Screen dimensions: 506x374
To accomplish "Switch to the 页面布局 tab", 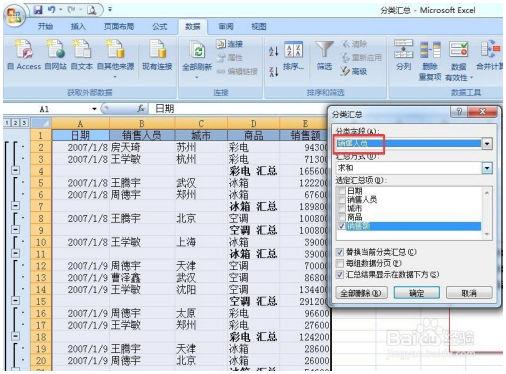I will (119, 26).
